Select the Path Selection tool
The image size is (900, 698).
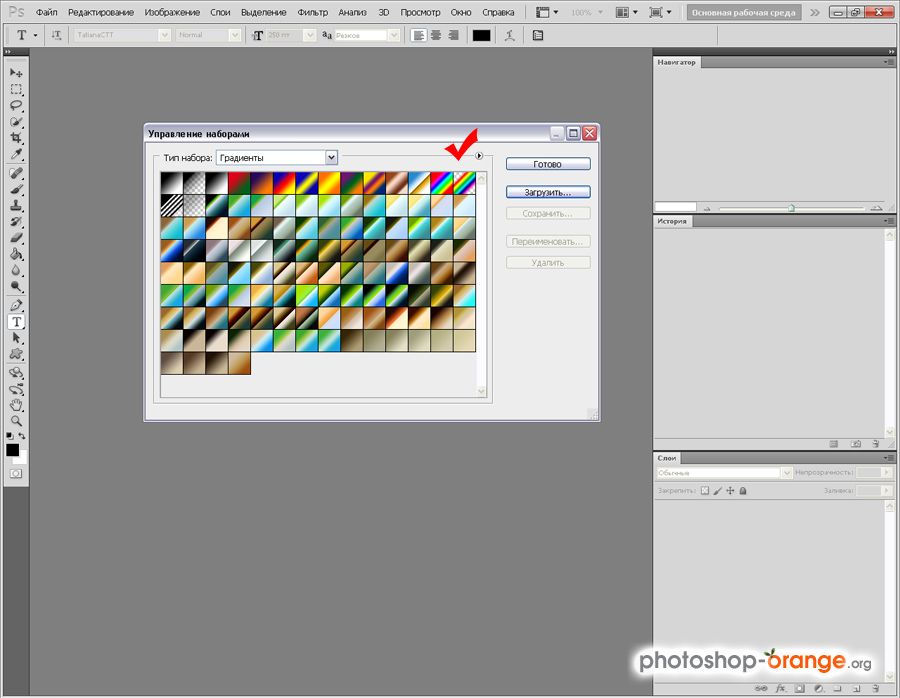[16, 338]
